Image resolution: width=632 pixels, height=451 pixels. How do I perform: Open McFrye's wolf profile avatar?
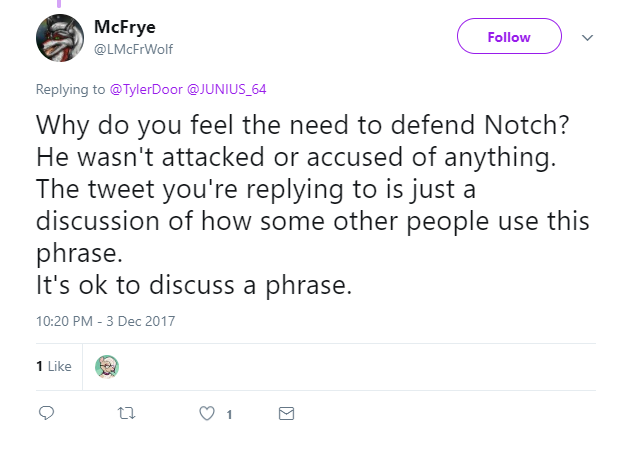pos(60,38)
